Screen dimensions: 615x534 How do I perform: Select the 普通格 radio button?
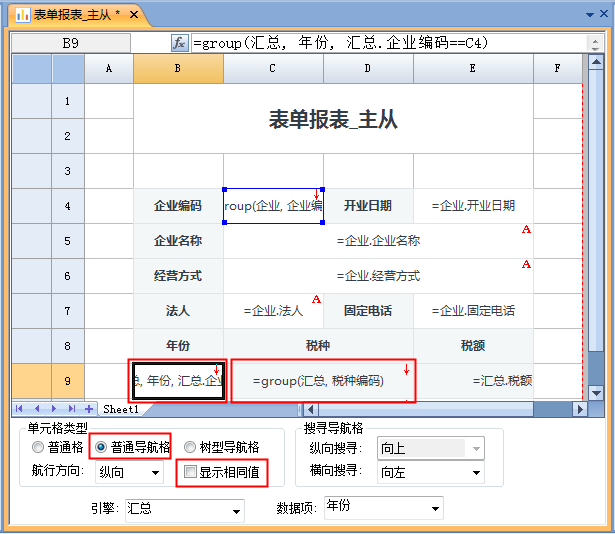pos(38,447)
